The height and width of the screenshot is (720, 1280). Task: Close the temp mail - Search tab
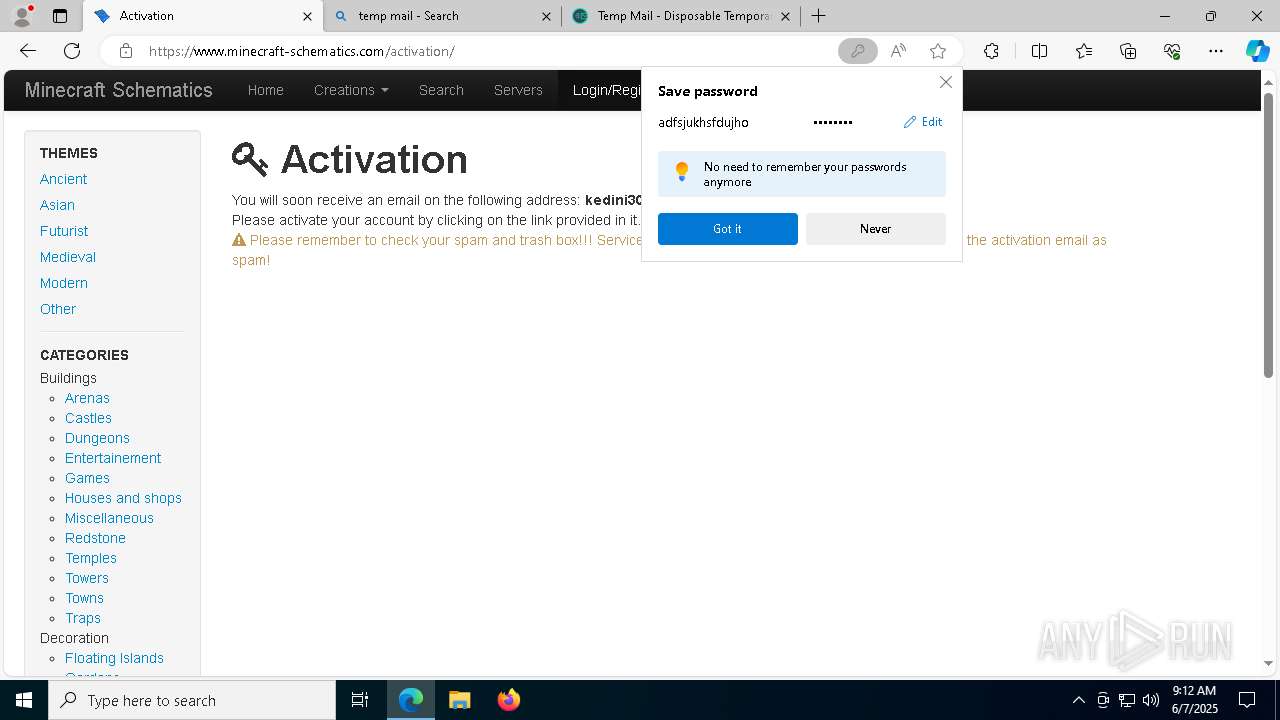[x=546, y=16]
